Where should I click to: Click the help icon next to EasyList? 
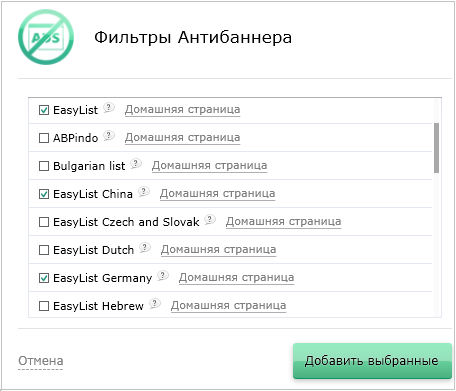pos(109,108)
